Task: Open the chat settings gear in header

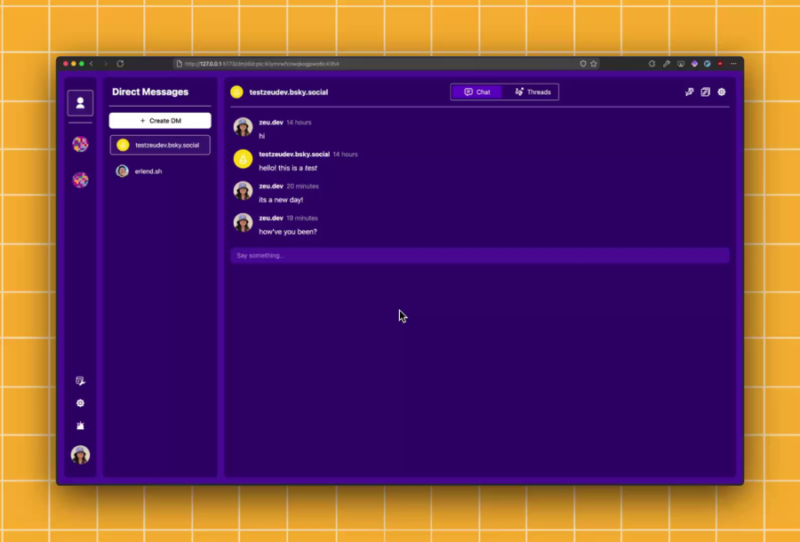Action: (x=721, y=92)
